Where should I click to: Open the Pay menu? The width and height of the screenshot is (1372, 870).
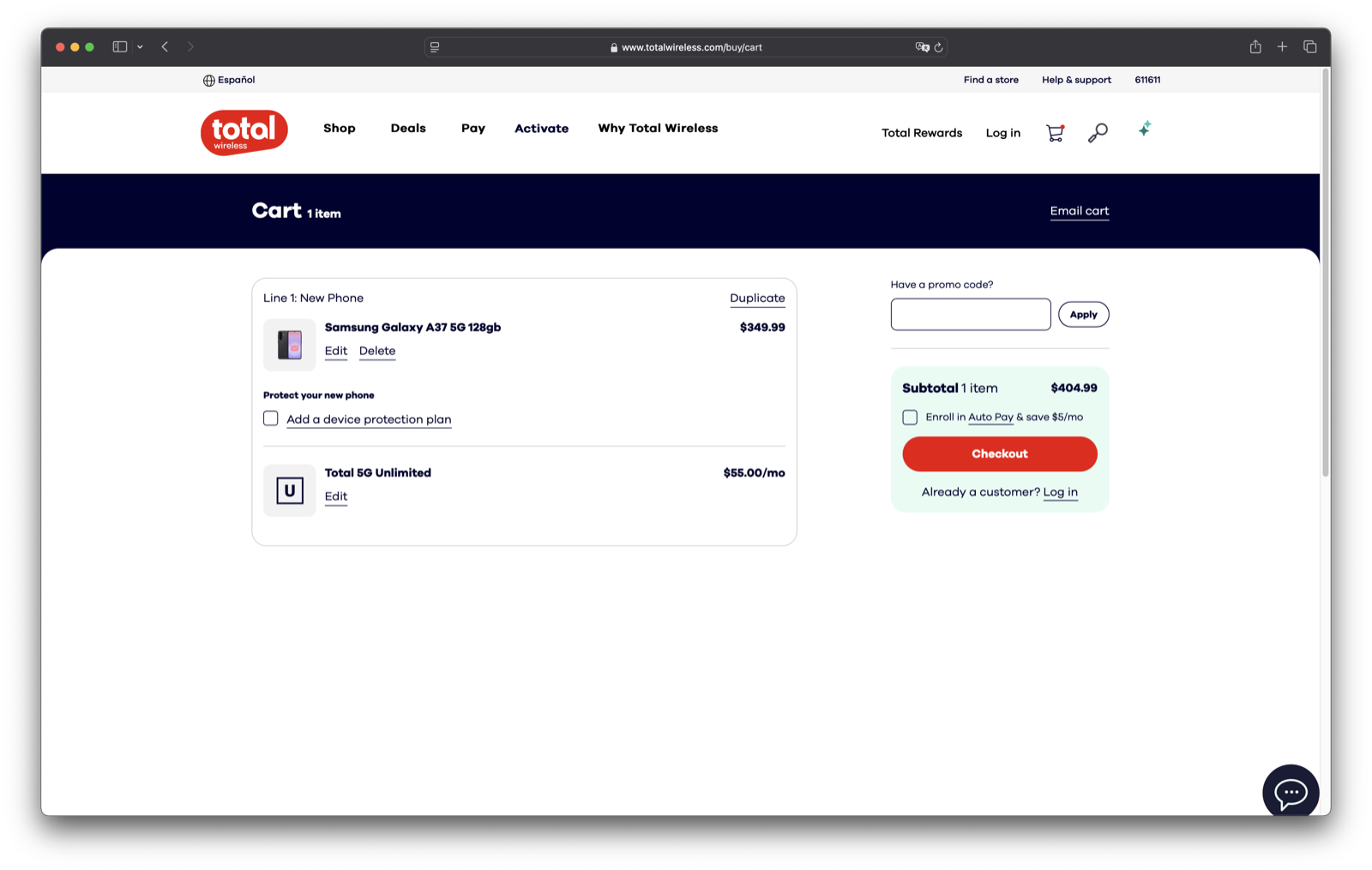pos(473,129)
